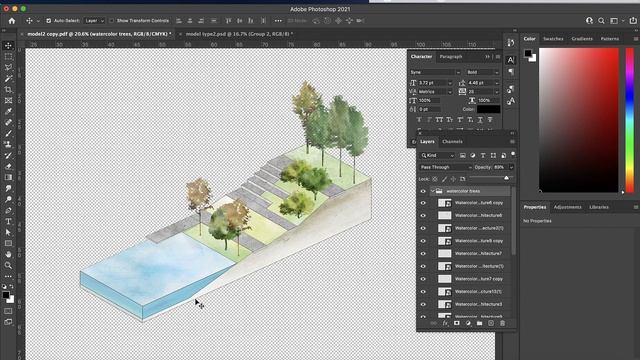Delete layer with the trash icon

pyautogui.click(x=502, y=323)
